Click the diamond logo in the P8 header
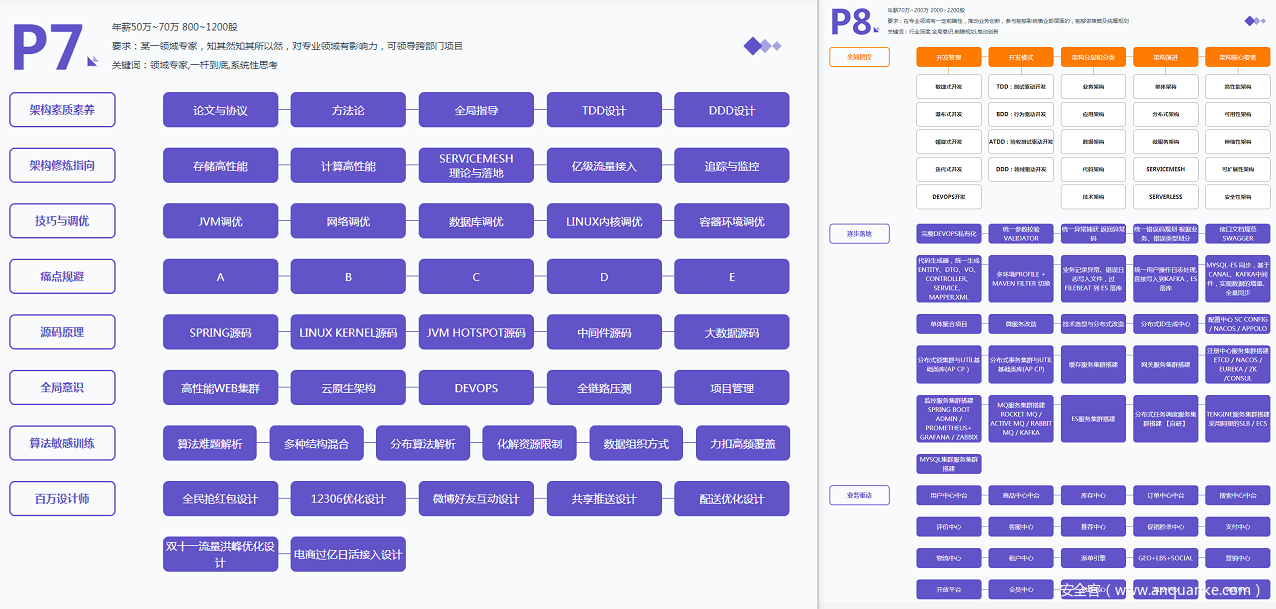This screenshot has height=609, width=1276. (x=1254, y=21)
